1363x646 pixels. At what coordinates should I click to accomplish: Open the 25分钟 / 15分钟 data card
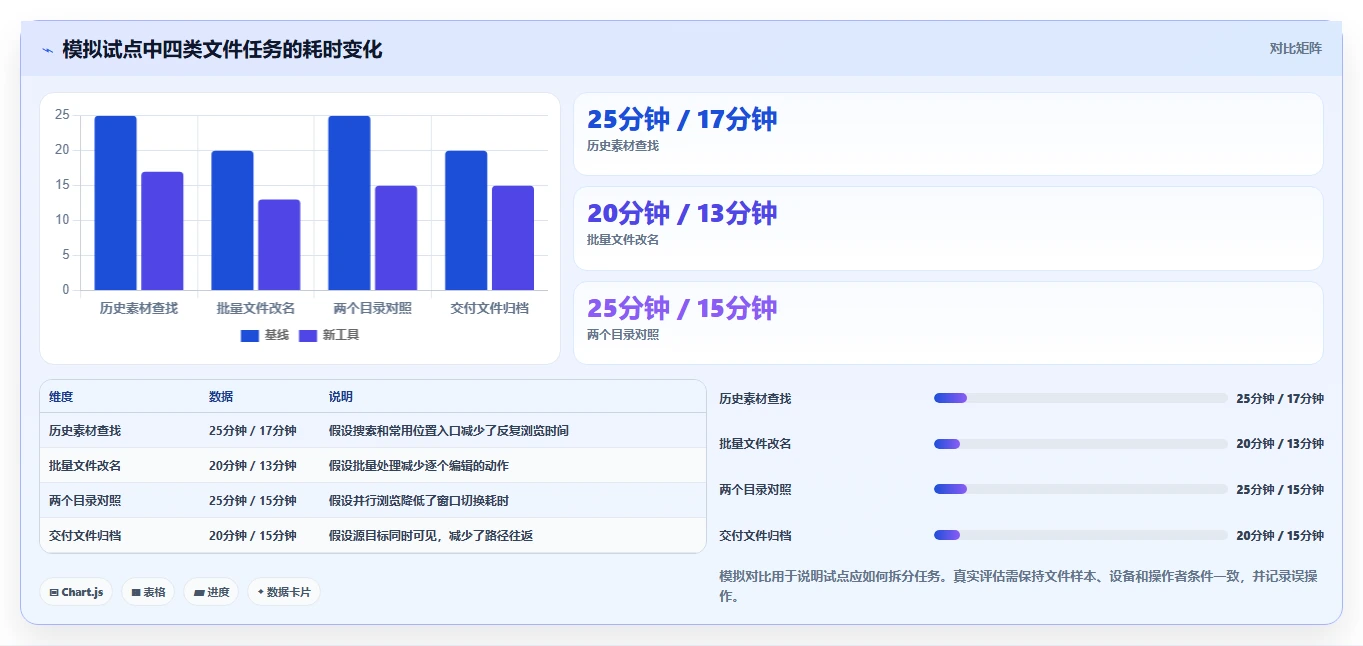(948, 323)
